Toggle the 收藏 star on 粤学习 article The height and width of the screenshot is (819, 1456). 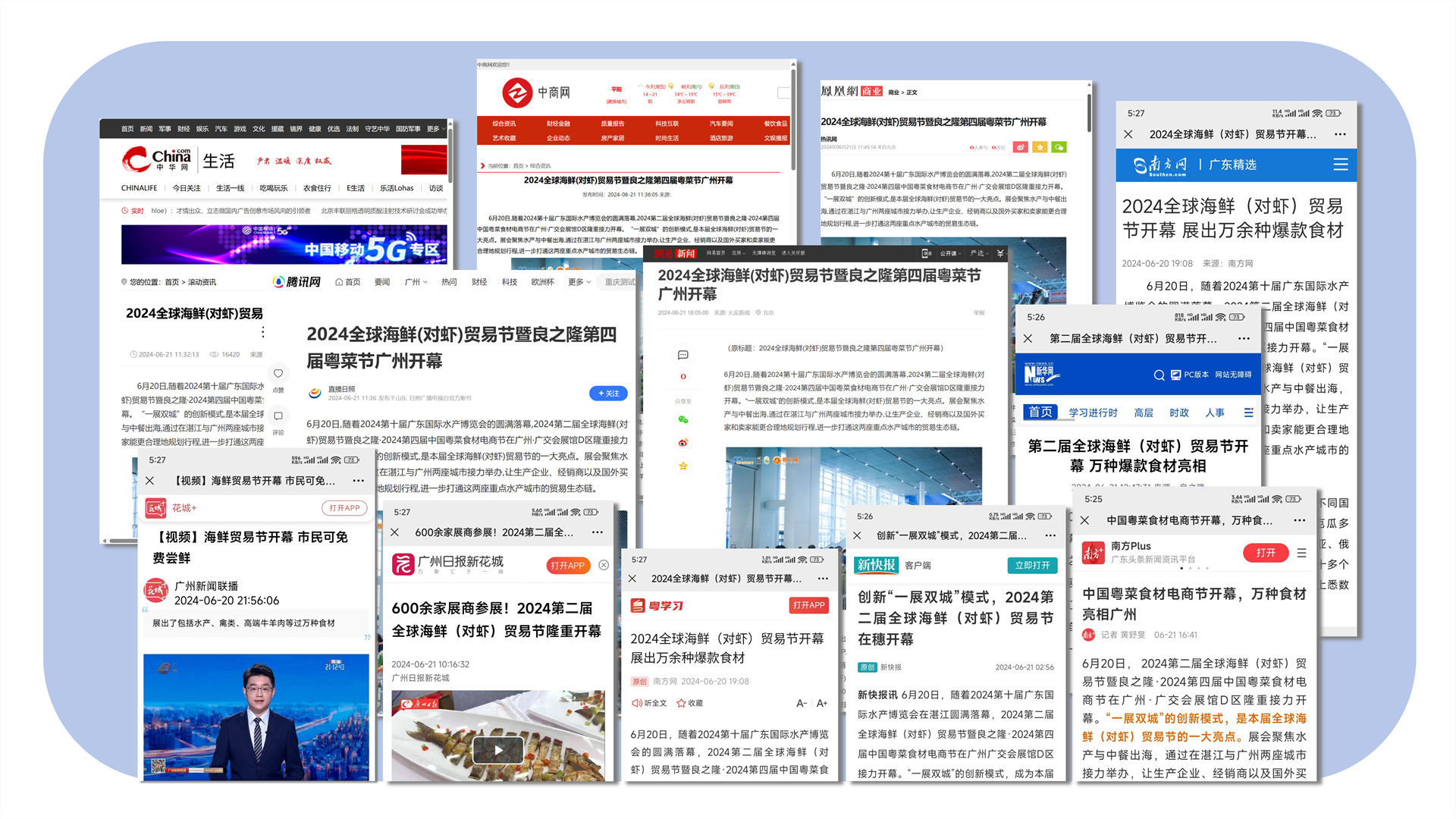[x=681, y=703]
